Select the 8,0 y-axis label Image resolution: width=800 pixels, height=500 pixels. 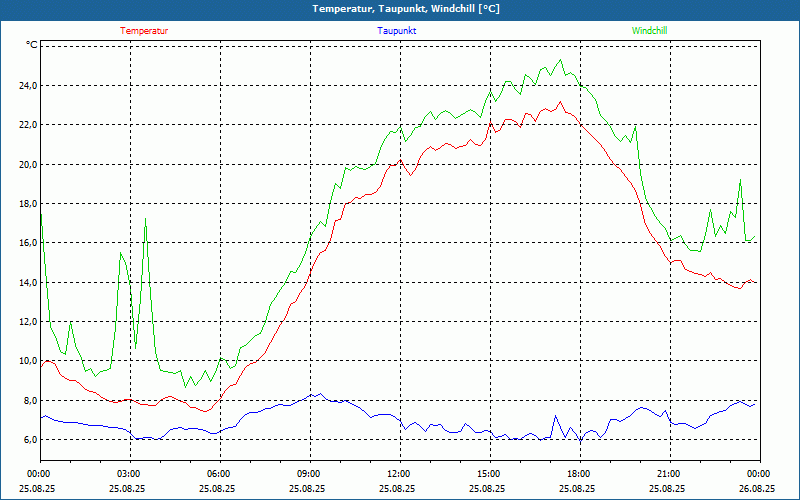point(30,401)
